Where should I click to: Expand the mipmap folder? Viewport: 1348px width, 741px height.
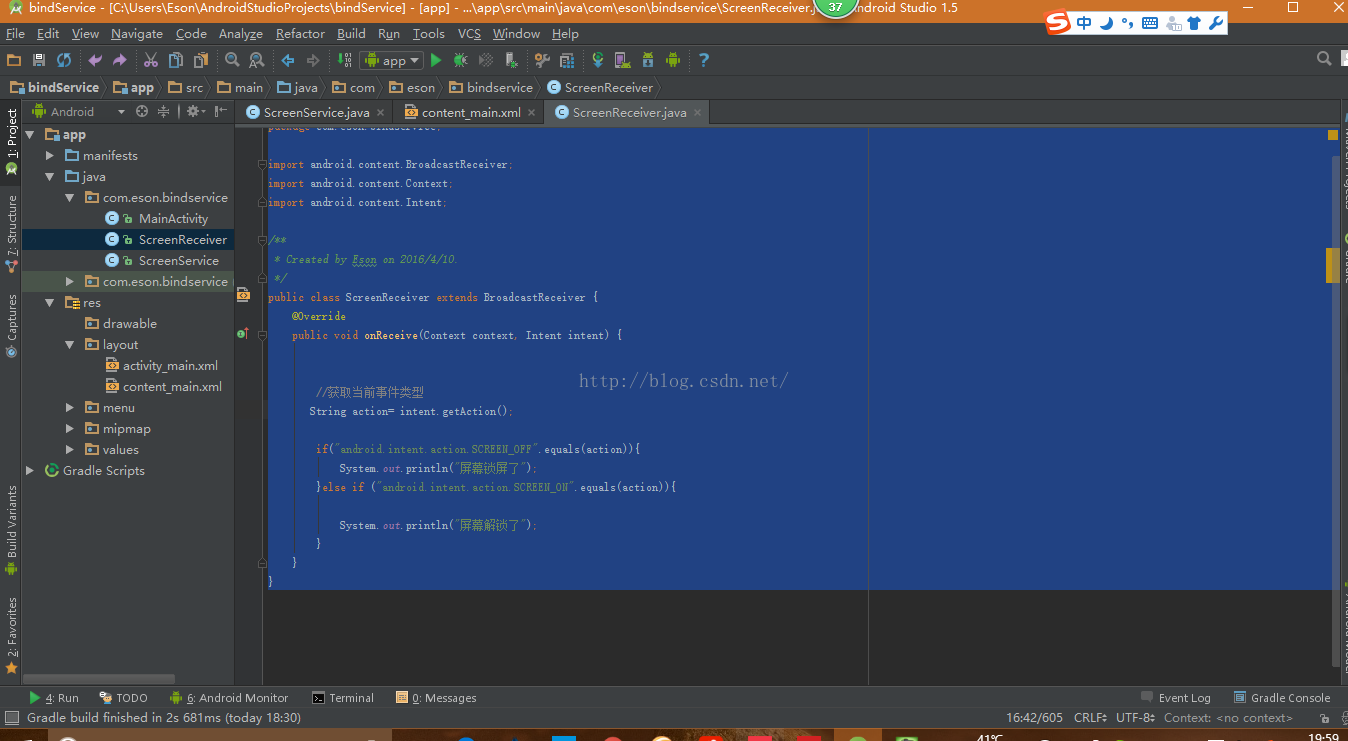[69, 429]
